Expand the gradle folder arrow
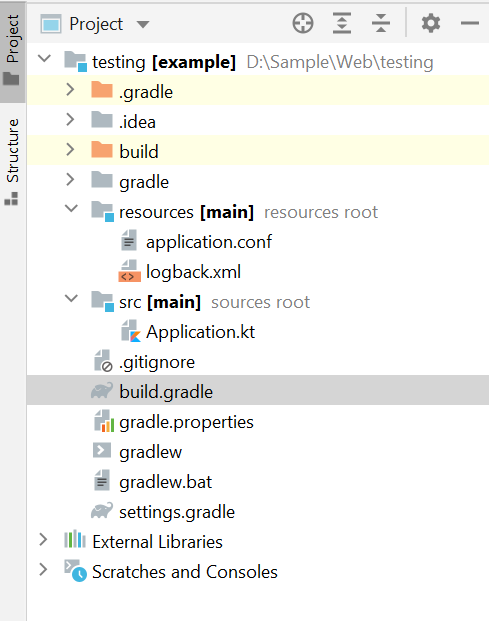 click(x=70, y=179)
